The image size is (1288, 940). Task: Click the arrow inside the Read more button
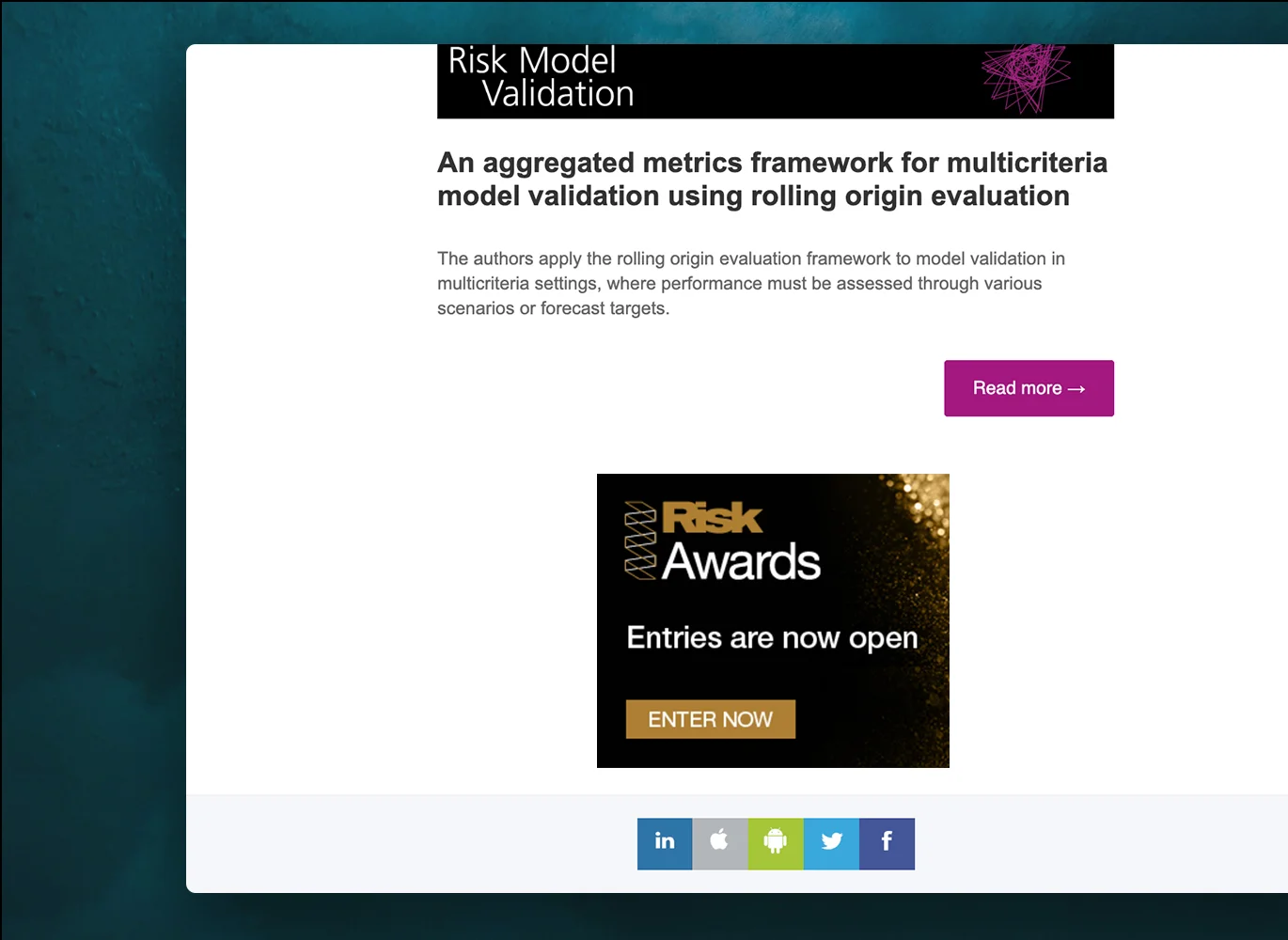pos(1076,389)
